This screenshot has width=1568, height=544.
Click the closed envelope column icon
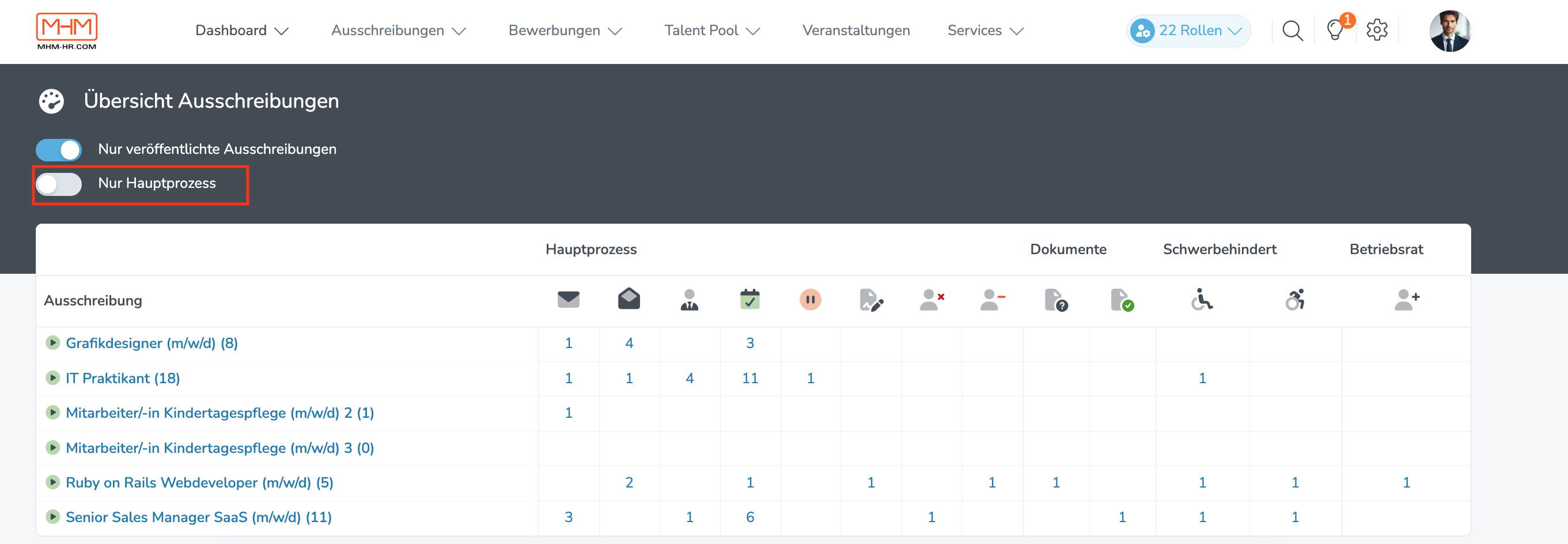coord(568,300)
